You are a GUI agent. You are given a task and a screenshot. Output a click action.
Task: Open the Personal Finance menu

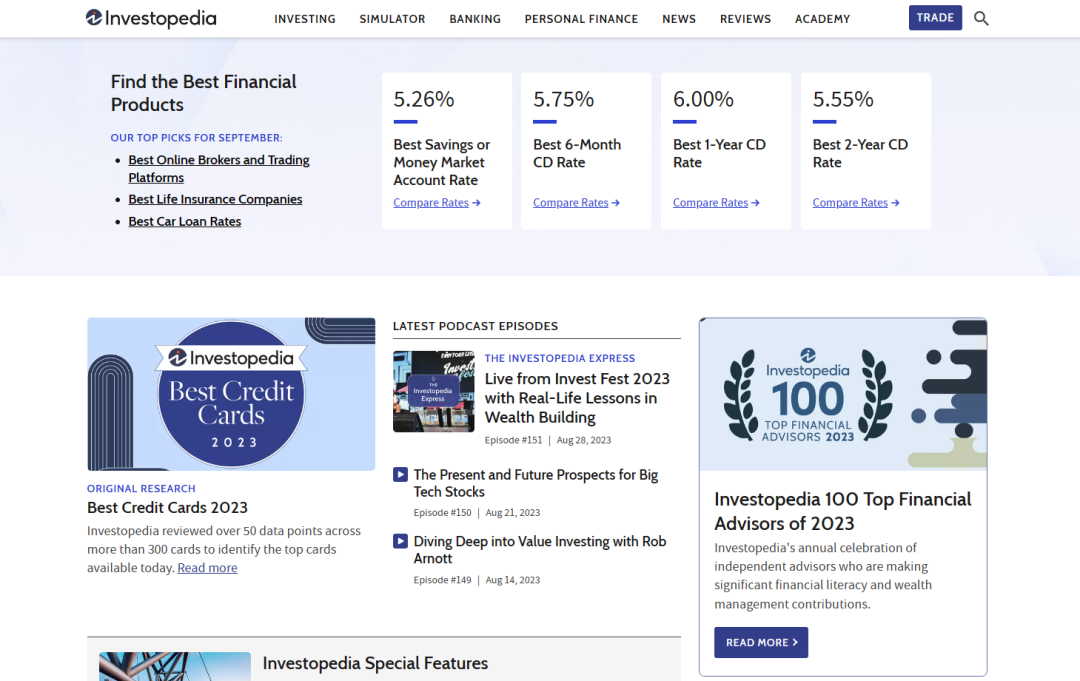click(581, 19)
